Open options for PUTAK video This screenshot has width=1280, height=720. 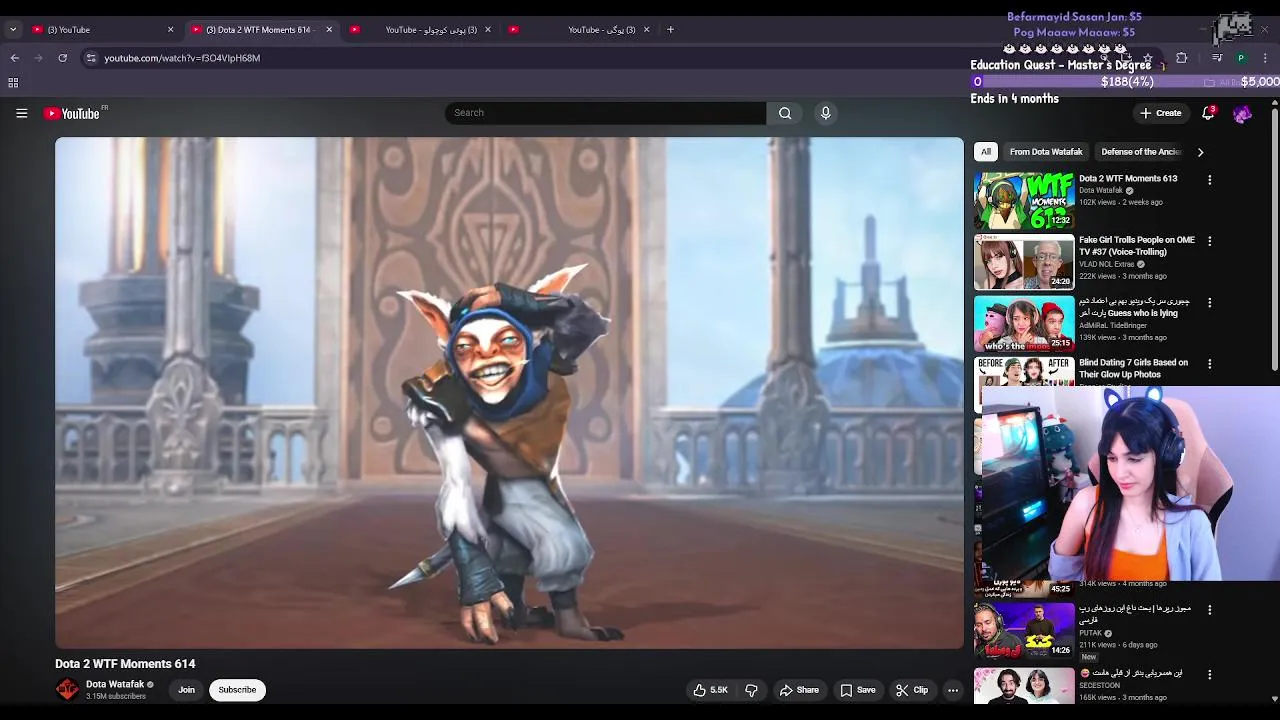1209,609
